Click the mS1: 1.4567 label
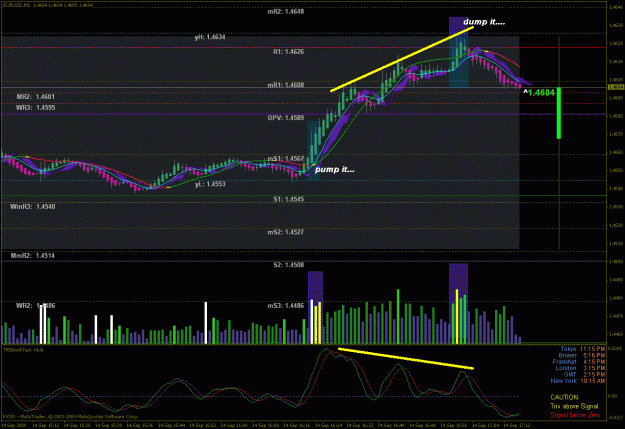Viewport: 625px width, 429px height. pyautogui.click(x=286, y=159)
